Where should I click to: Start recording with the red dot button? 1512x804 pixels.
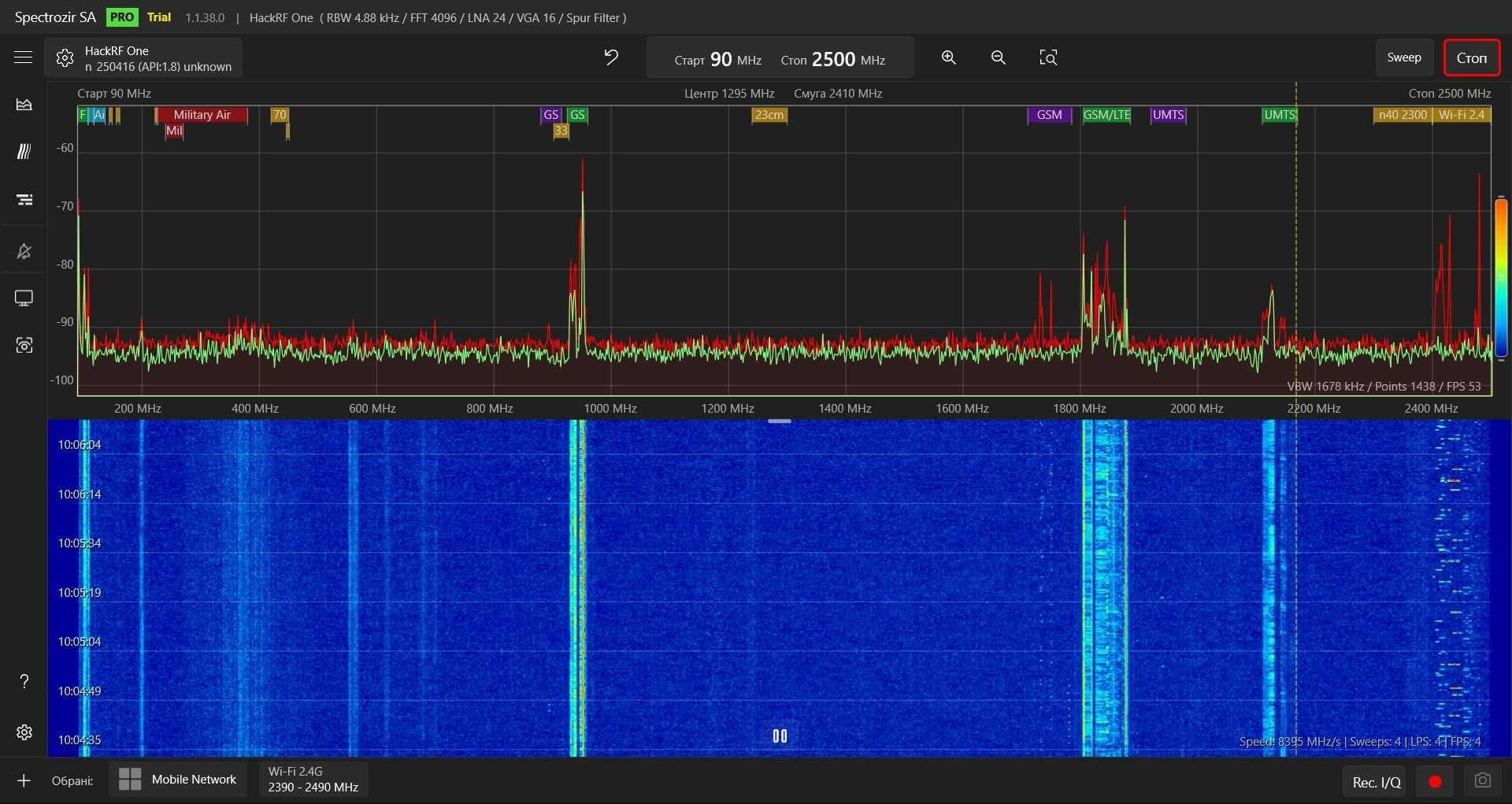pos(1435,781)
